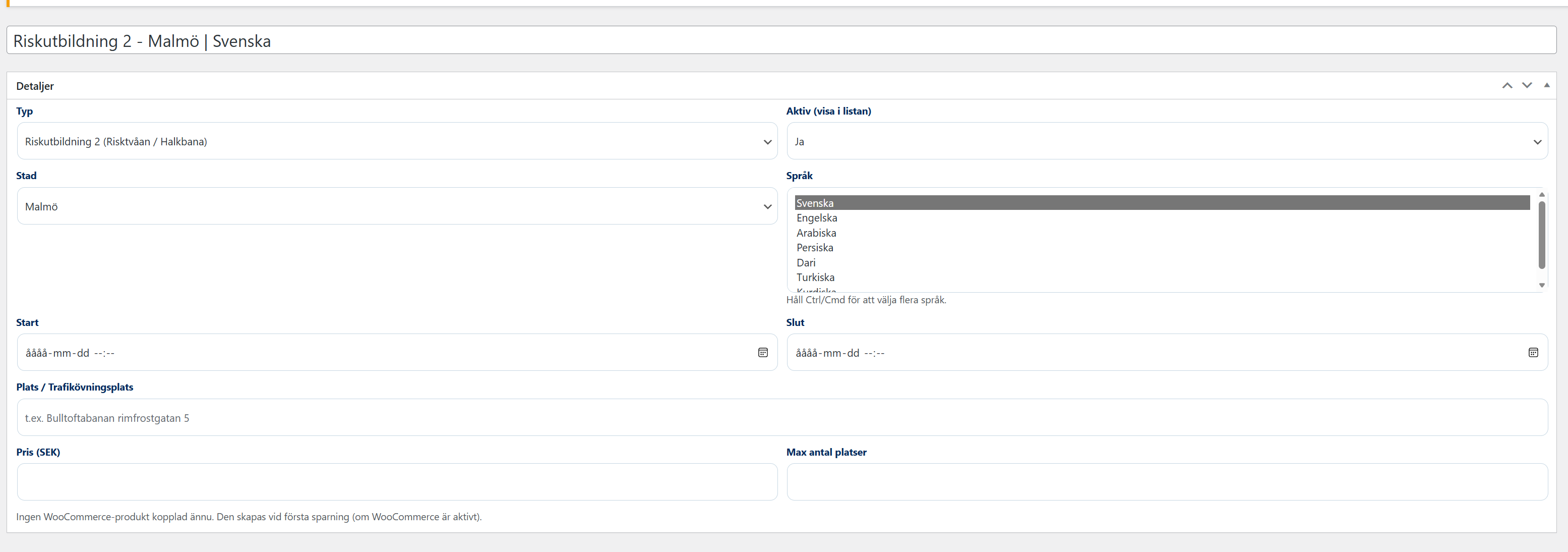Open the Aktiv (visa i listan) dropdown
The width and height of the screenshot is (1568, 552).
click(1167, 141)
